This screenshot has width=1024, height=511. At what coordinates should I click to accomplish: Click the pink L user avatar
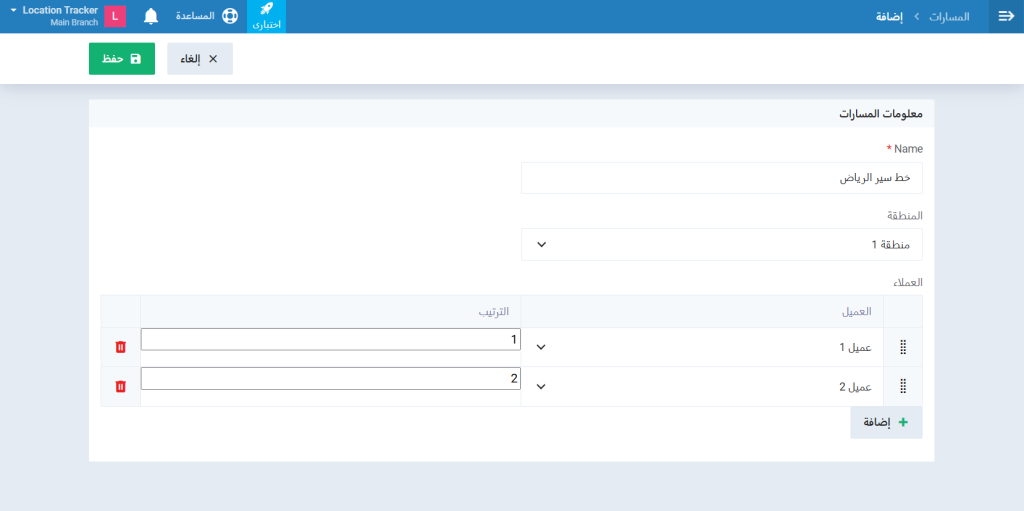point(115,16)
